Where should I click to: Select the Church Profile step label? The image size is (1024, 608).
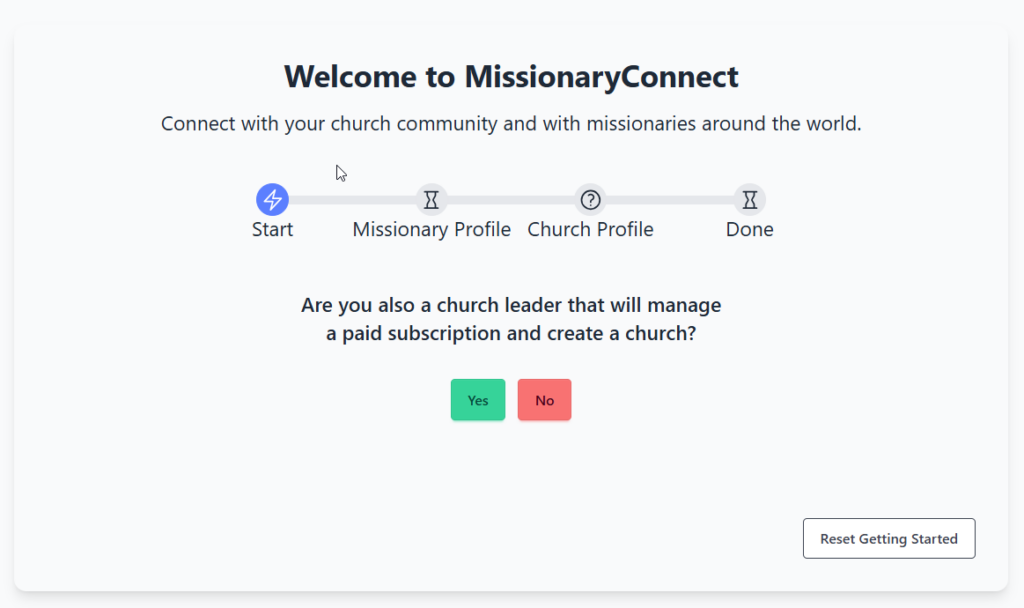590,230
